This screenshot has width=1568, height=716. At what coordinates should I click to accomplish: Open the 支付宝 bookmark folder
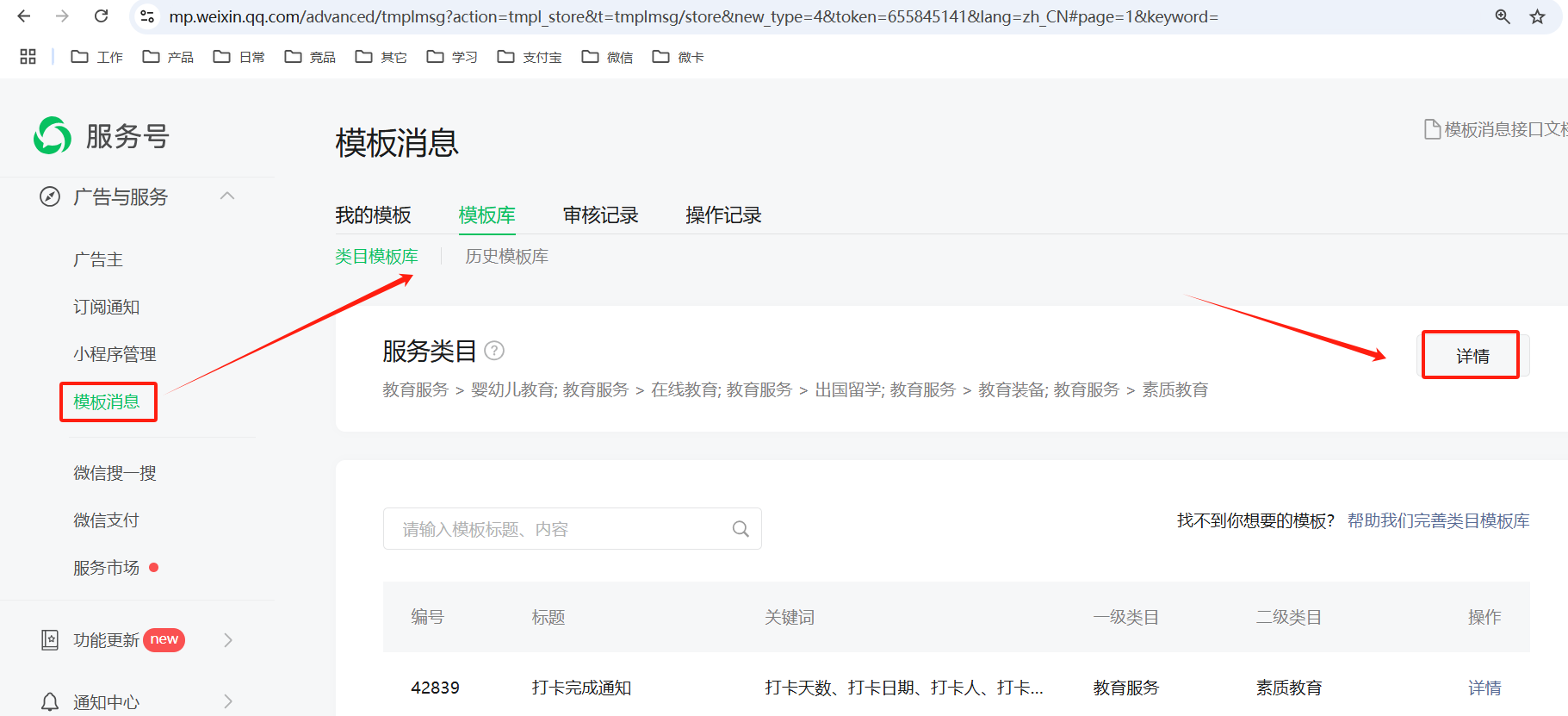[530, 57]
